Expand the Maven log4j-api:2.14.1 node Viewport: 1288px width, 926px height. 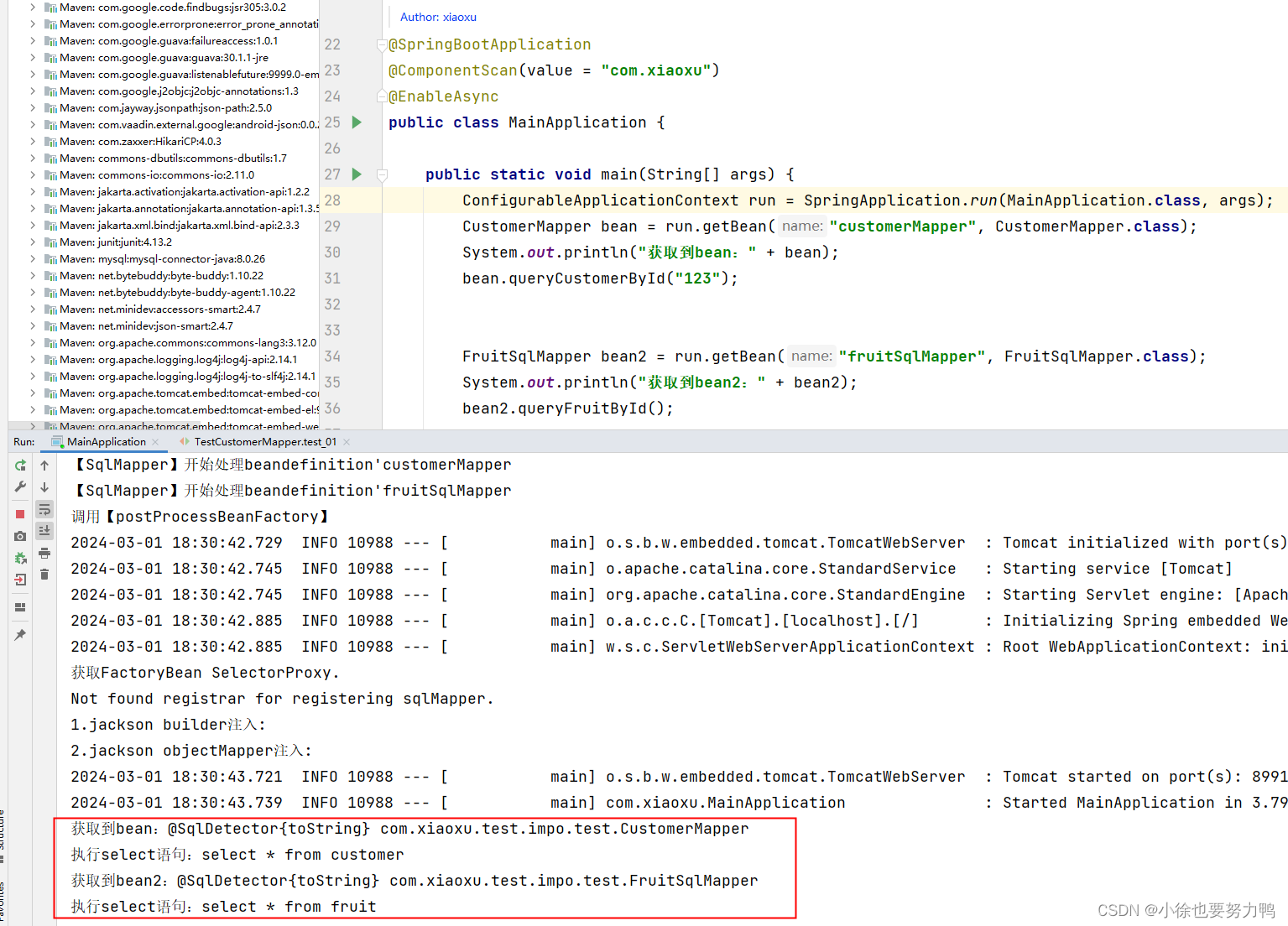33,360
